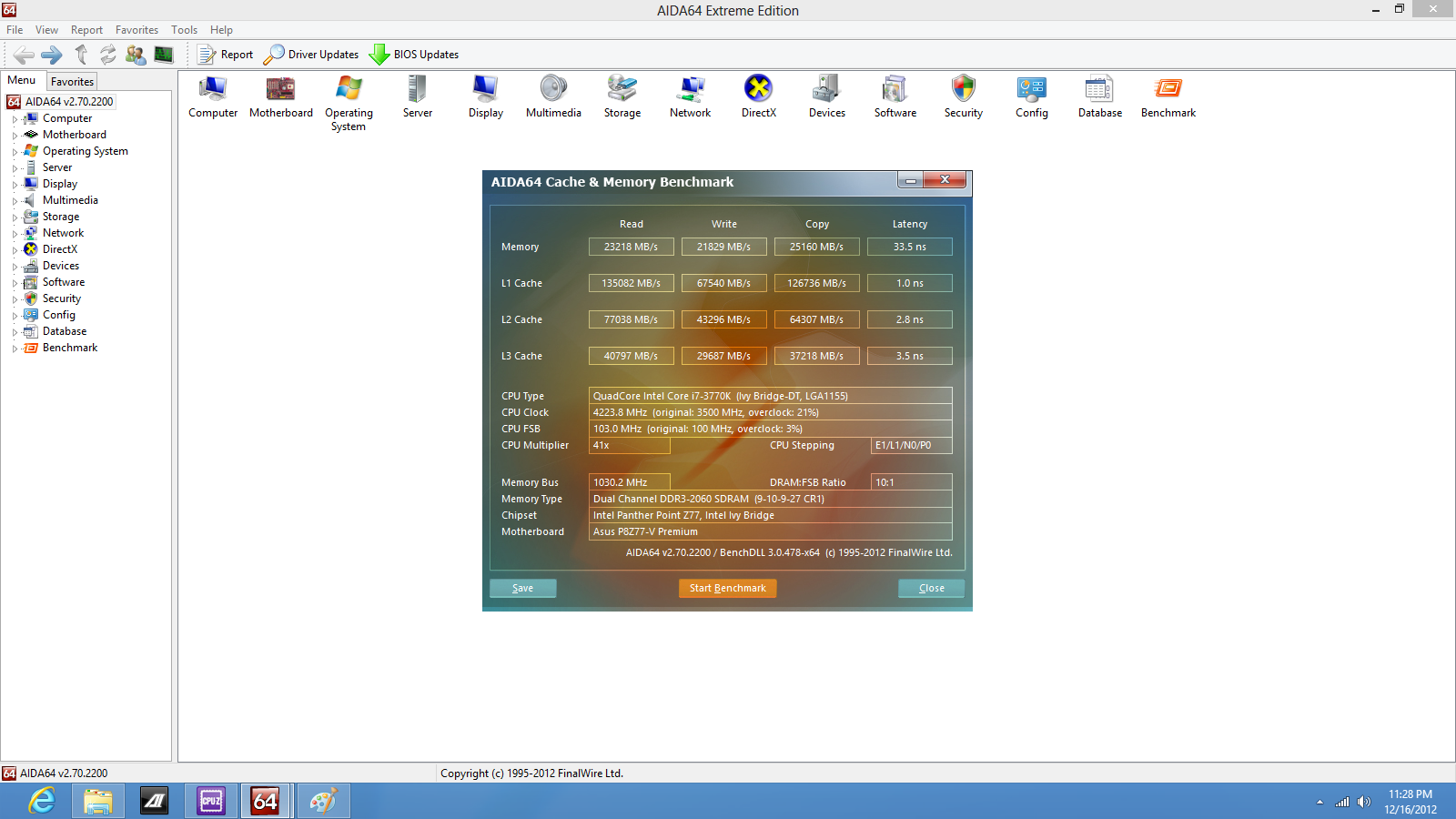The height and width of the screenshot is (819, 1456).
Task: Click the Report toolbar button
Action: point(226,55)
